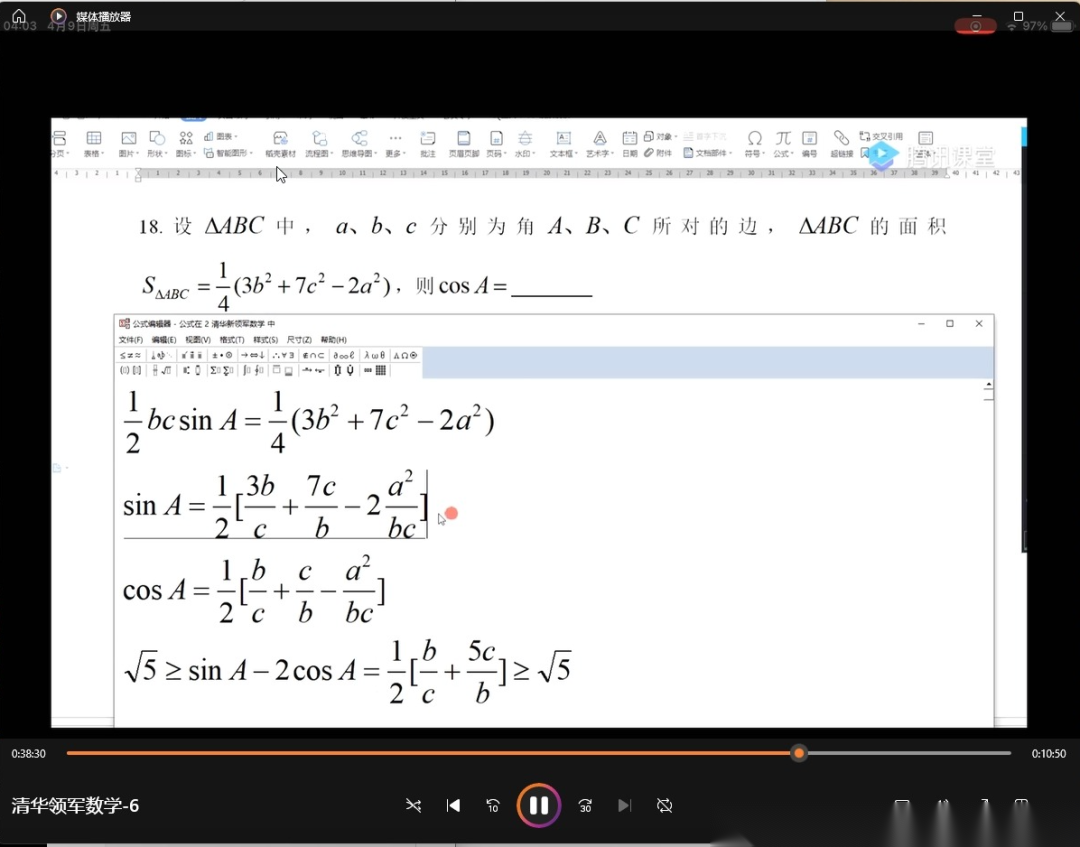Skip back 10 seconds
The width and height of the screenshot is (1080, 847).
tap(492, 805)
